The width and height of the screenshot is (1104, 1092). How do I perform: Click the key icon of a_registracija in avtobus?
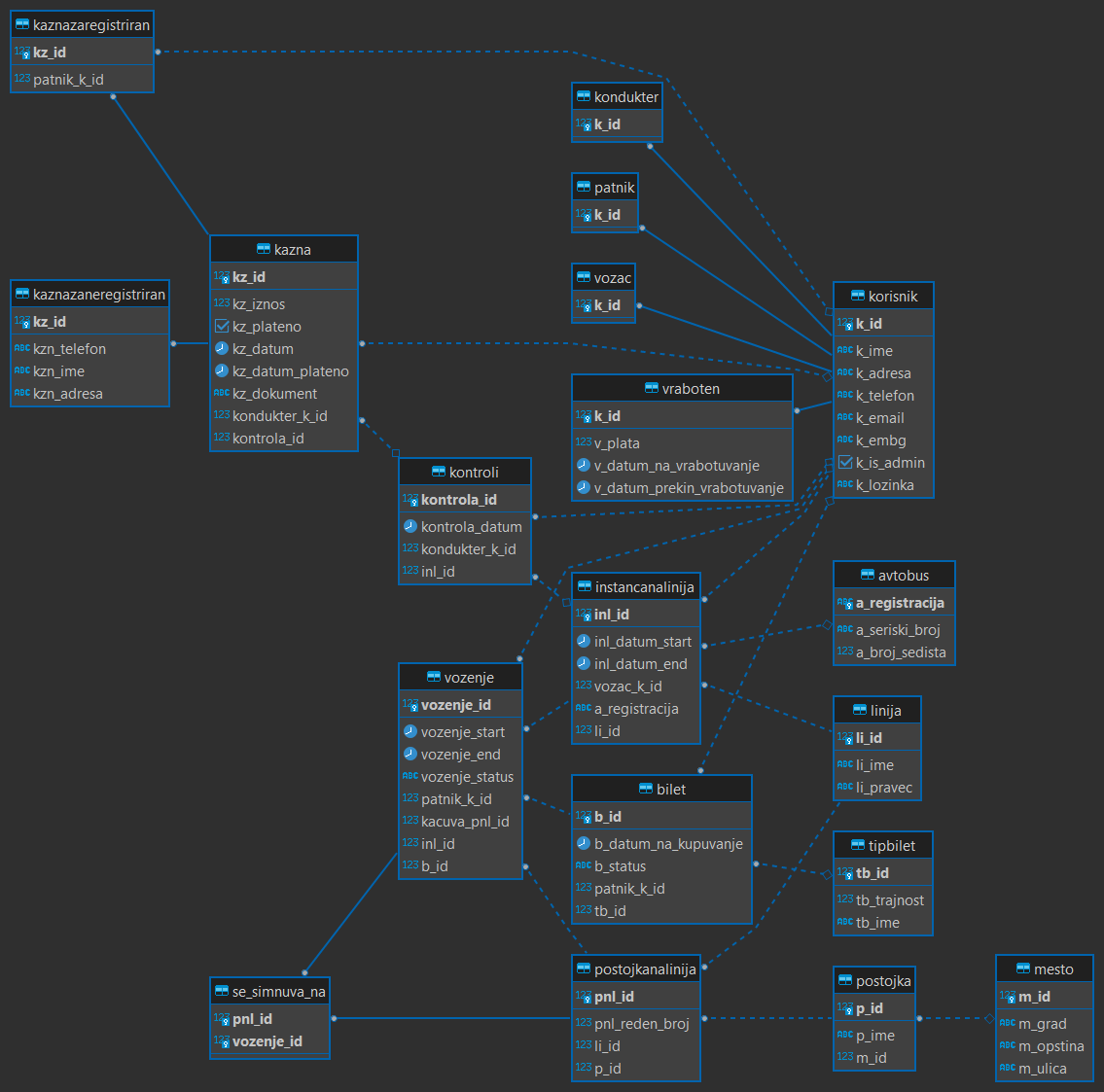tap(844, 603)
